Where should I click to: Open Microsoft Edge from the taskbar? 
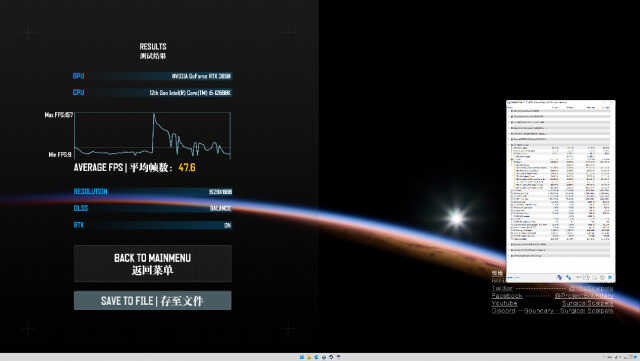(x=316, y=357)
